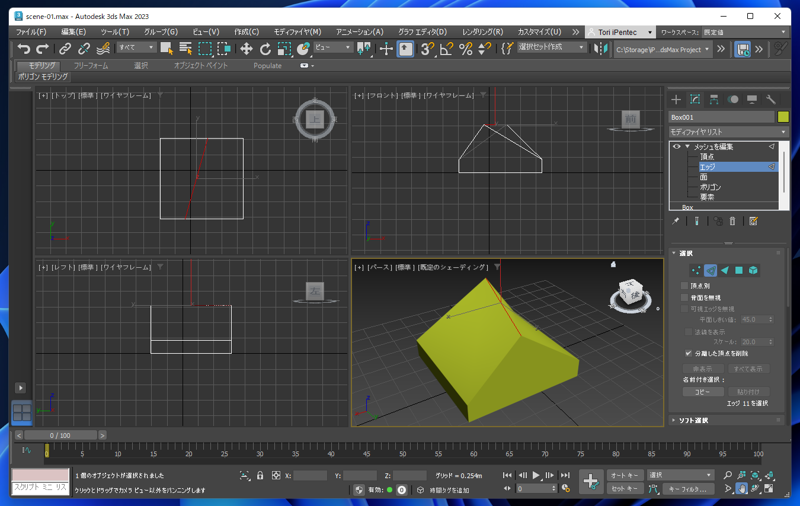The width and height of the screenshot is (800, 506).
Task: Click the キー フィルタ button
Action: [x=688, y=489]
